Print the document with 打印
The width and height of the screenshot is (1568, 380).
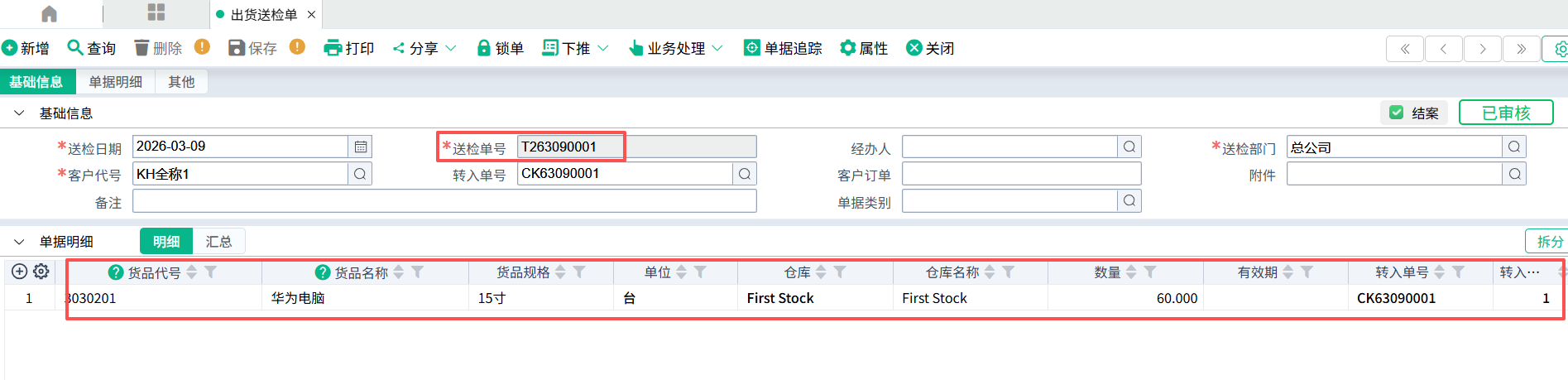point(349,48)
